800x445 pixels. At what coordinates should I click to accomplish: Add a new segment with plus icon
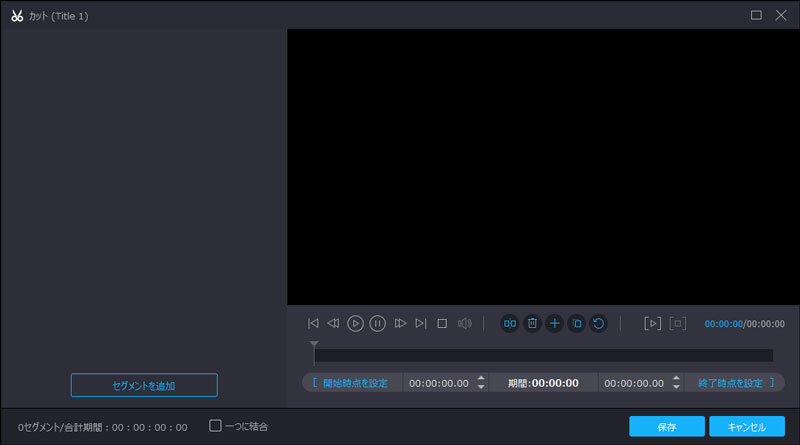click(x=555, y=324)
